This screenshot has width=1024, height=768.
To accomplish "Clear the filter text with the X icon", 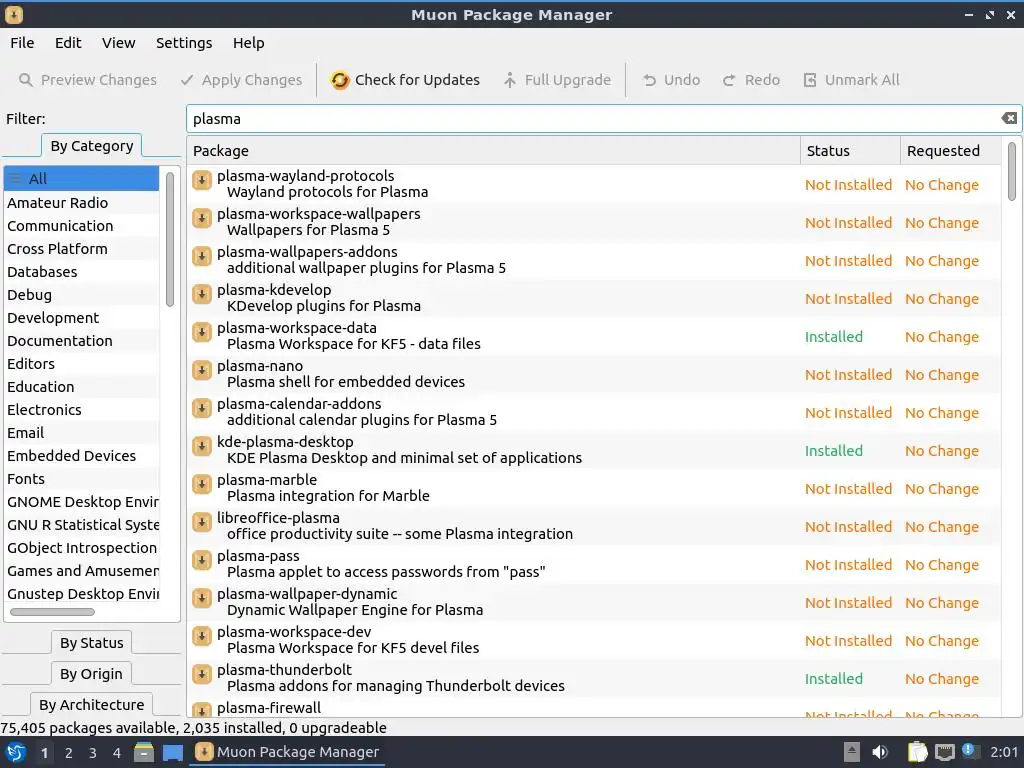I will (1009, 118).
